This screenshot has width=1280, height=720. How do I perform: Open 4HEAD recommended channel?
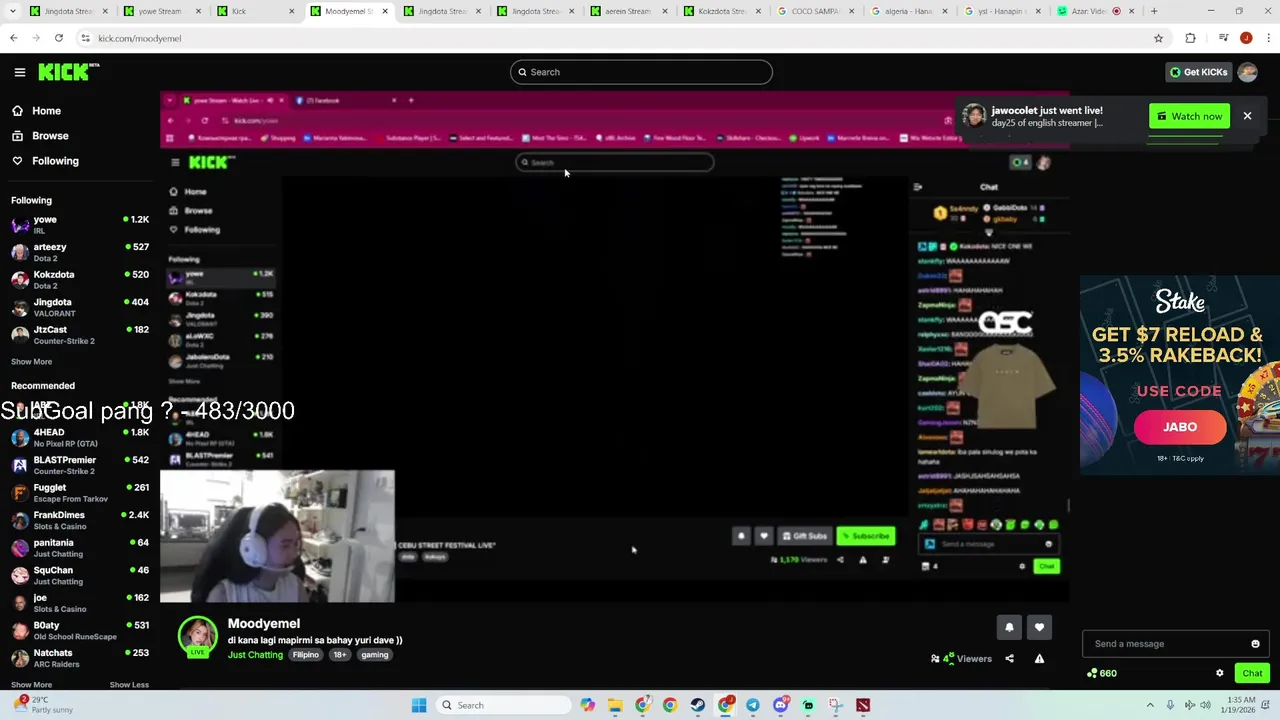[x=80, y=437]
